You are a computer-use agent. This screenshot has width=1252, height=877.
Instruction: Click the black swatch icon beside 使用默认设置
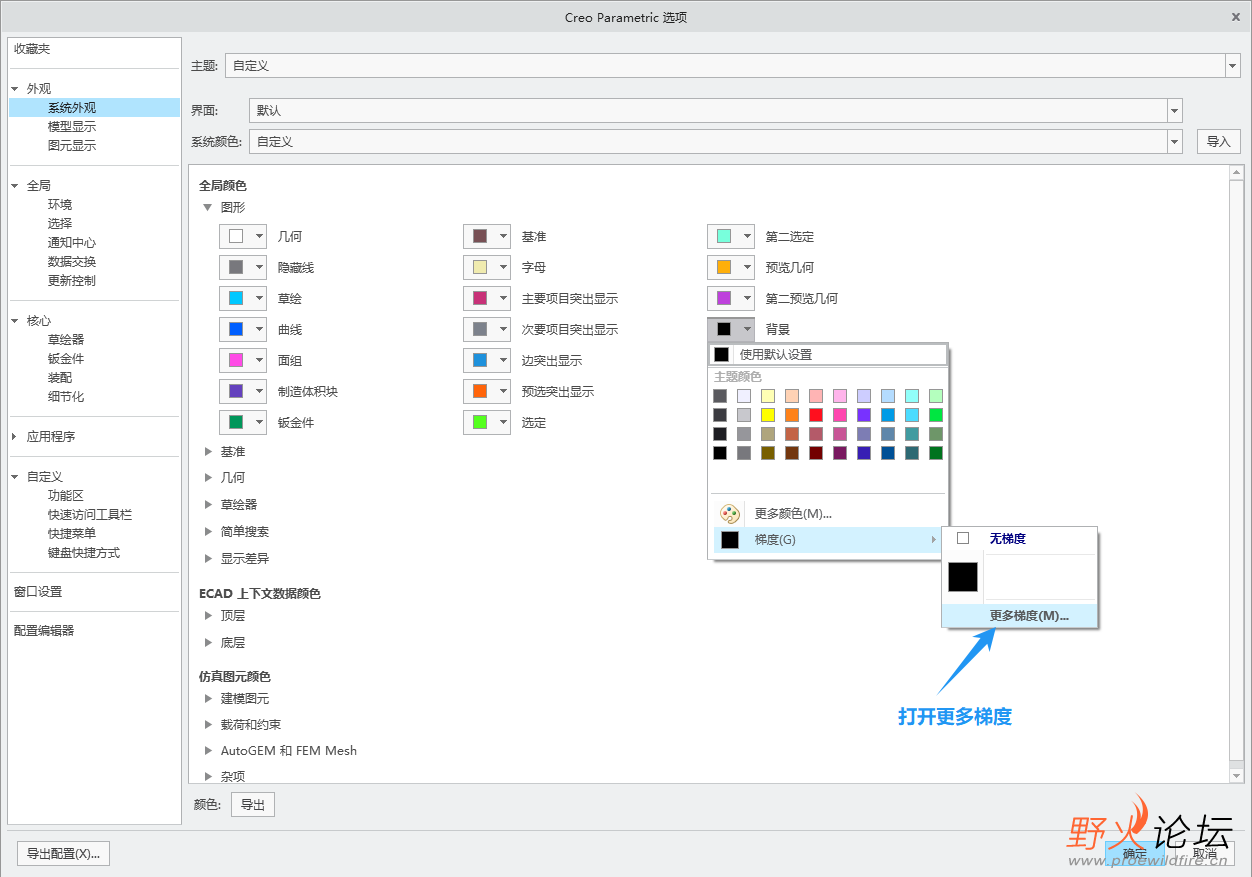point(721,354)
